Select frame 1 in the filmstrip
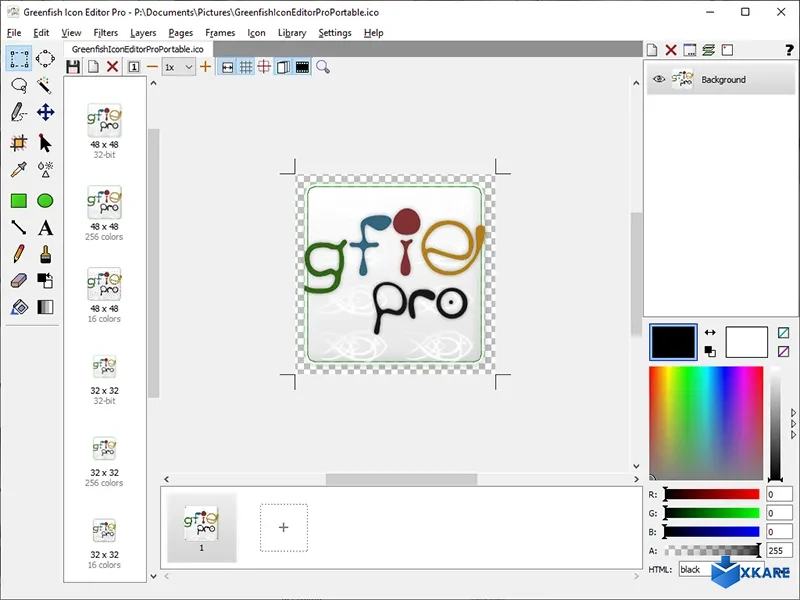Image resolution: width=800 pixels, height=600 pixels. pyautogui.click(x=202, y=528)
